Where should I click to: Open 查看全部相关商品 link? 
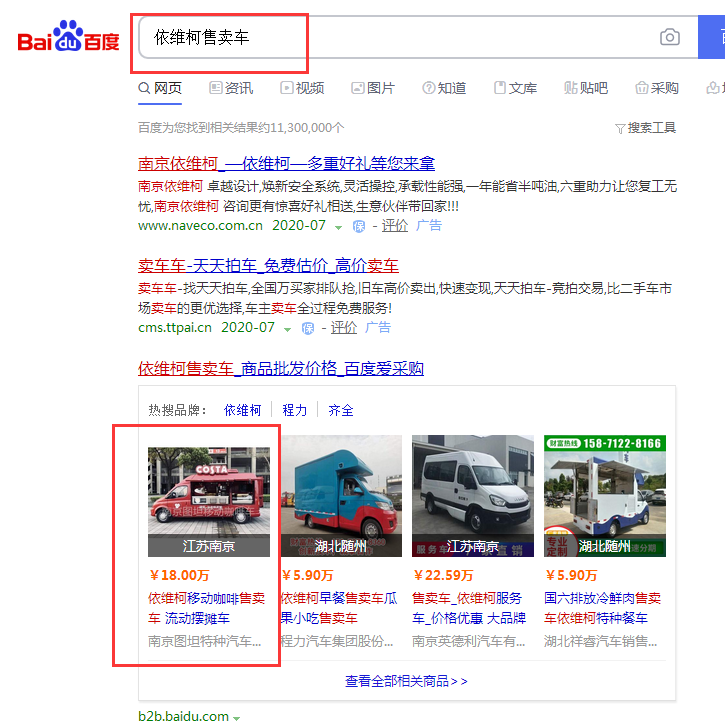[x=406, y=681]
